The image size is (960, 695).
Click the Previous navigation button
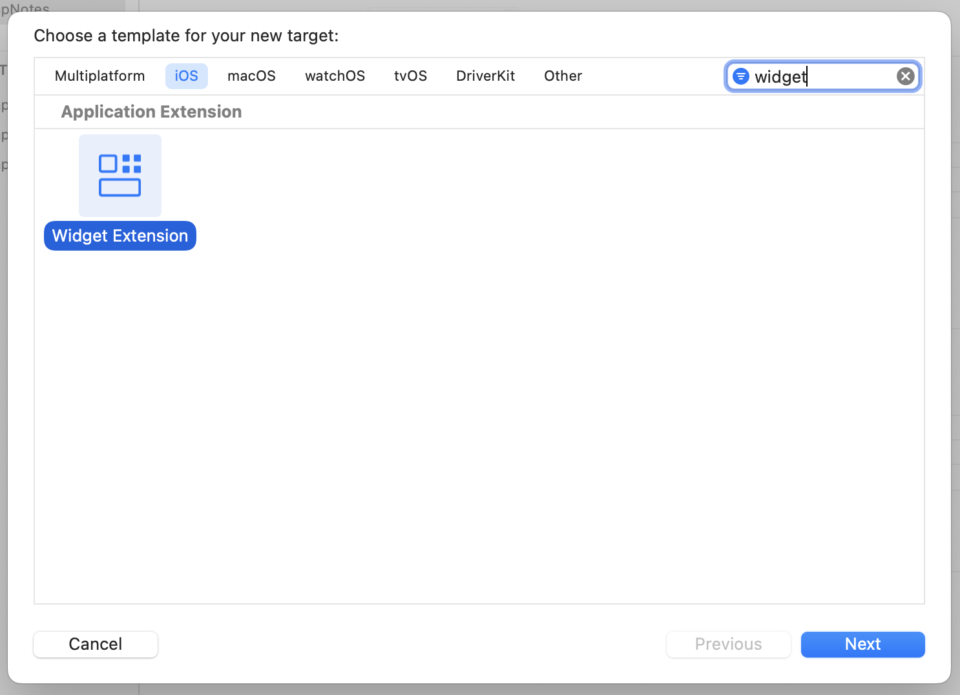(728, 644)
